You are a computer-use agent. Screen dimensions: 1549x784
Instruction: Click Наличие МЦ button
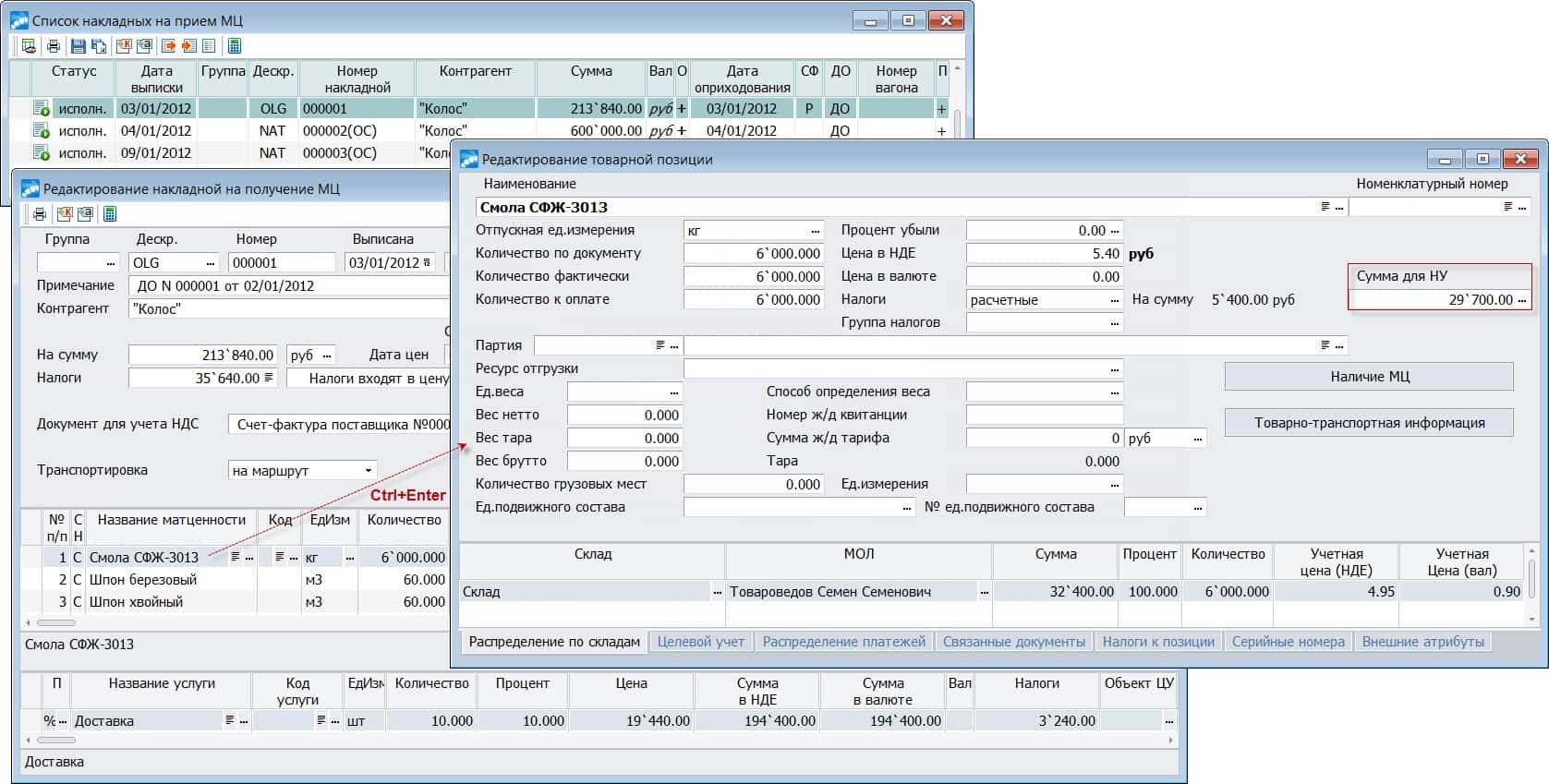pos(1369,377)
